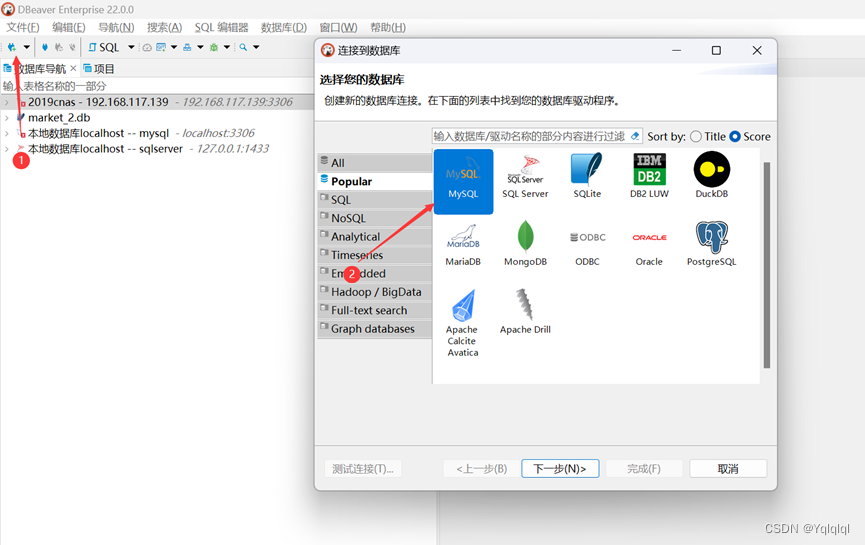Viewport: 865px width, 545px height.
Task: Choose the Oracle driver tile
Action: pos(649,248)
